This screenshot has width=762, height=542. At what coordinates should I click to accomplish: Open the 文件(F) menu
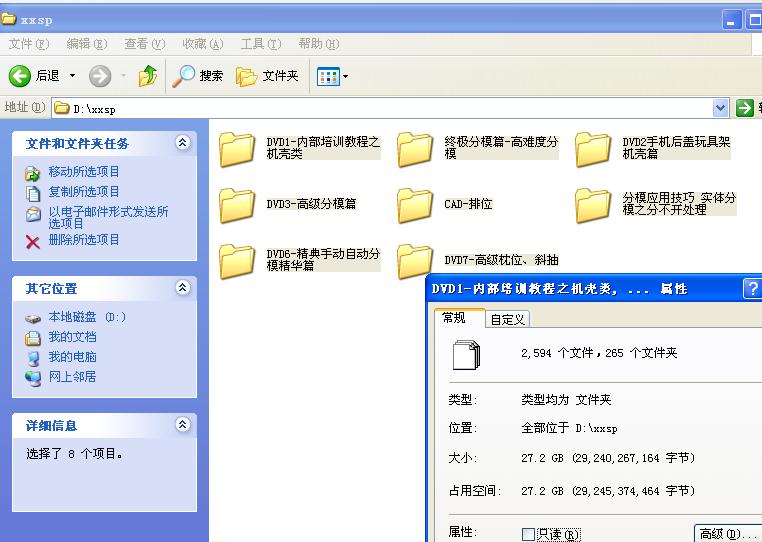(x=29, y=44)
